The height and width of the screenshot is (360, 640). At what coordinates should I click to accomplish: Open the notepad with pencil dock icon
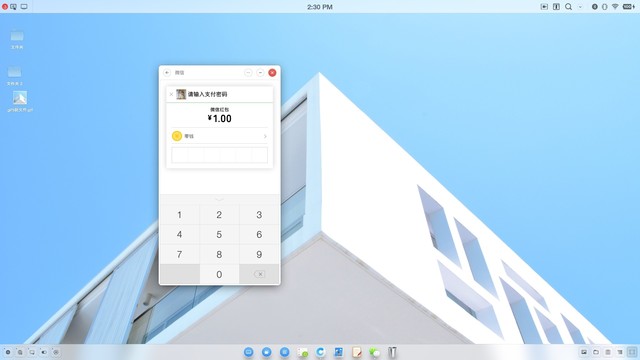356,352
